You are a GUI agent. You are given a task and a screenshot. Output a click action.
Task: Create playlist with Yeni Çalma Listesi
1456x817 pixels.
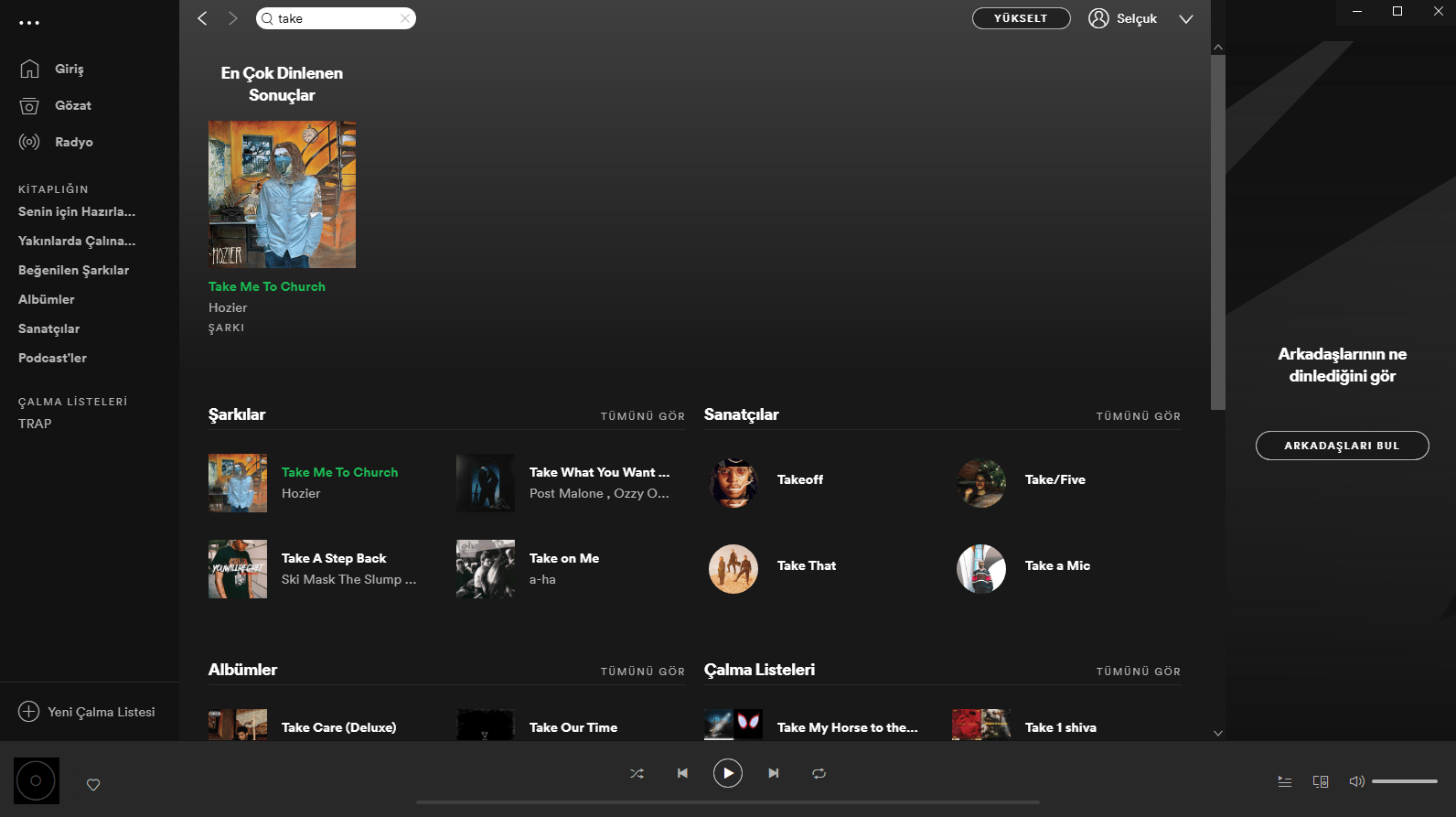click(x=87, y=712)
